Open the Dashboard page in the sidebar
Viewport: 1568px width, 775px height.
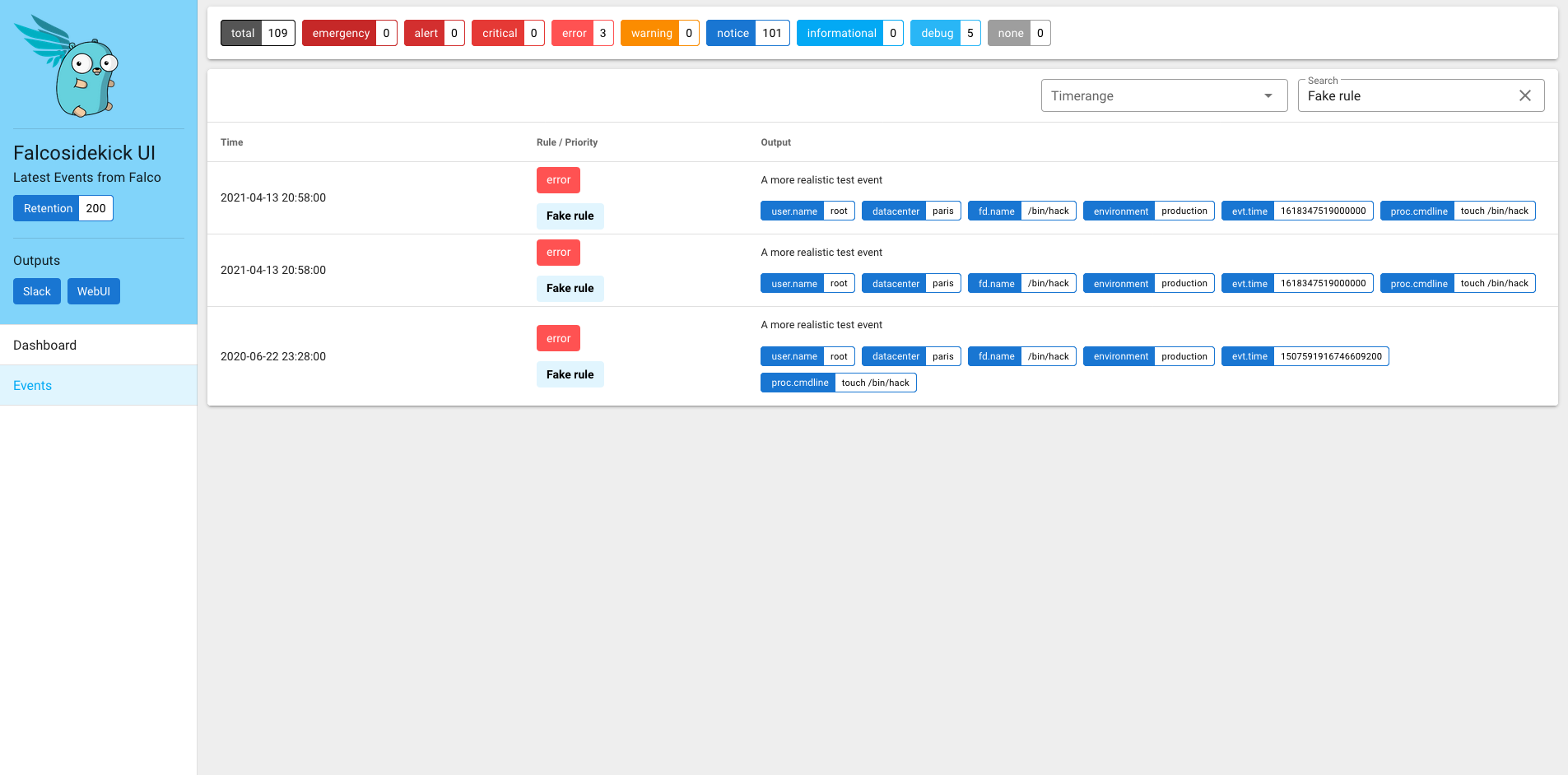(99, 345)
